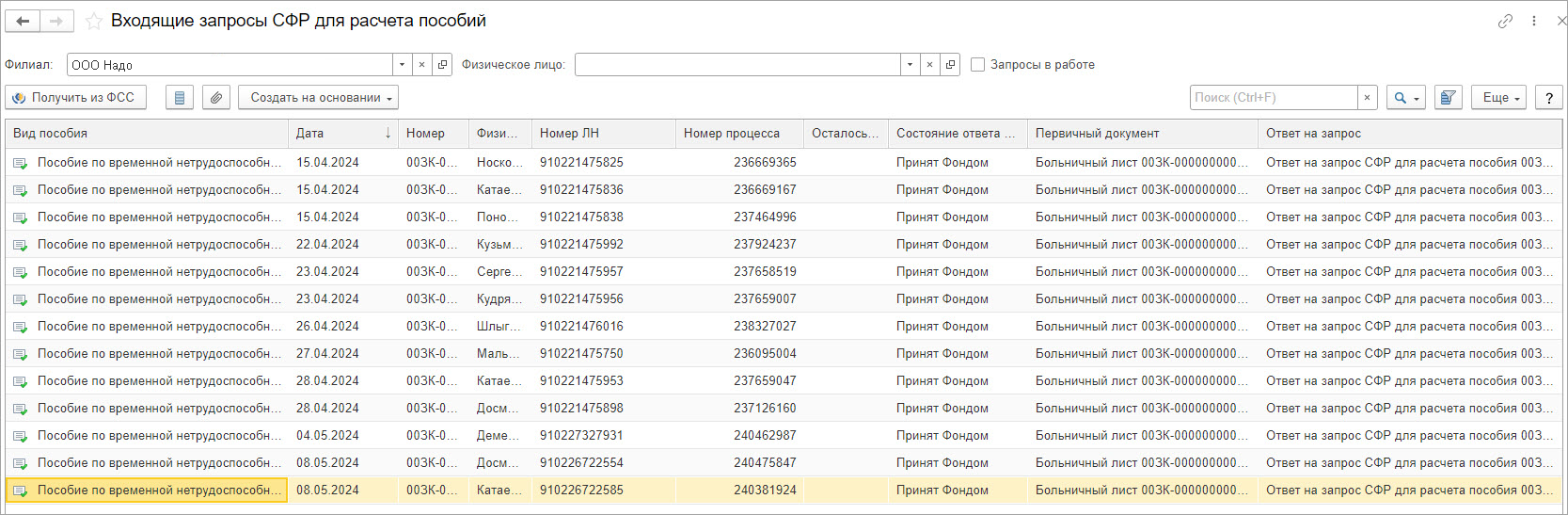Open the Филиал value in a new form

(x=442, y=65)
